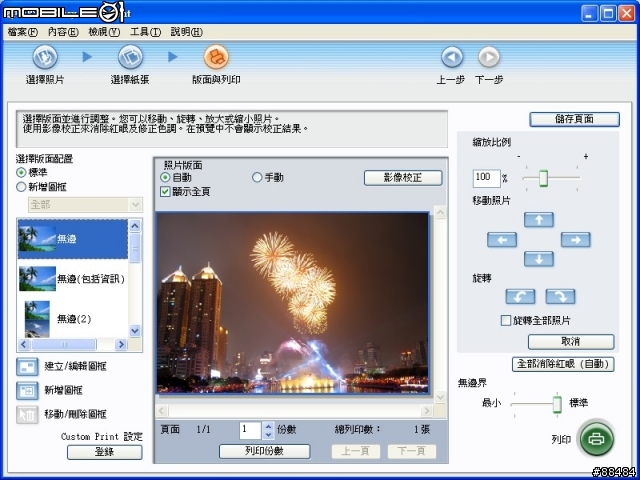Open the 工具(T) menu

tap(145, 32)
